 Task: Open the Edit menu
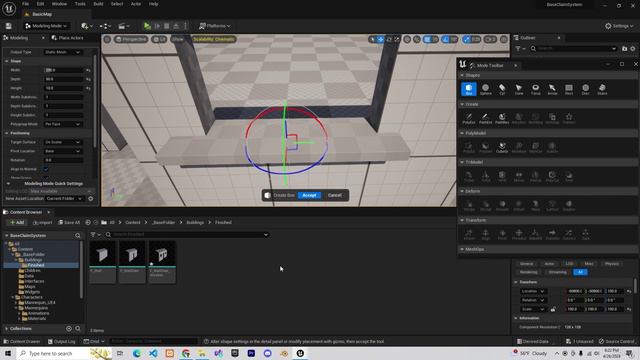coord(40,4)
